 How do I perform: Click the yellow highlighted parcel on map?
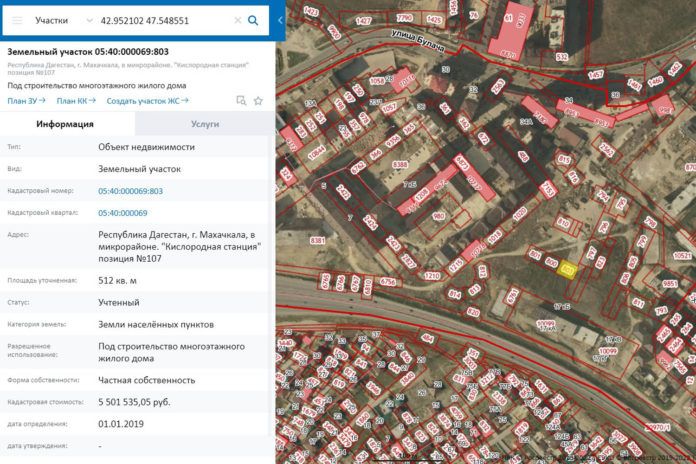(567, 269)
